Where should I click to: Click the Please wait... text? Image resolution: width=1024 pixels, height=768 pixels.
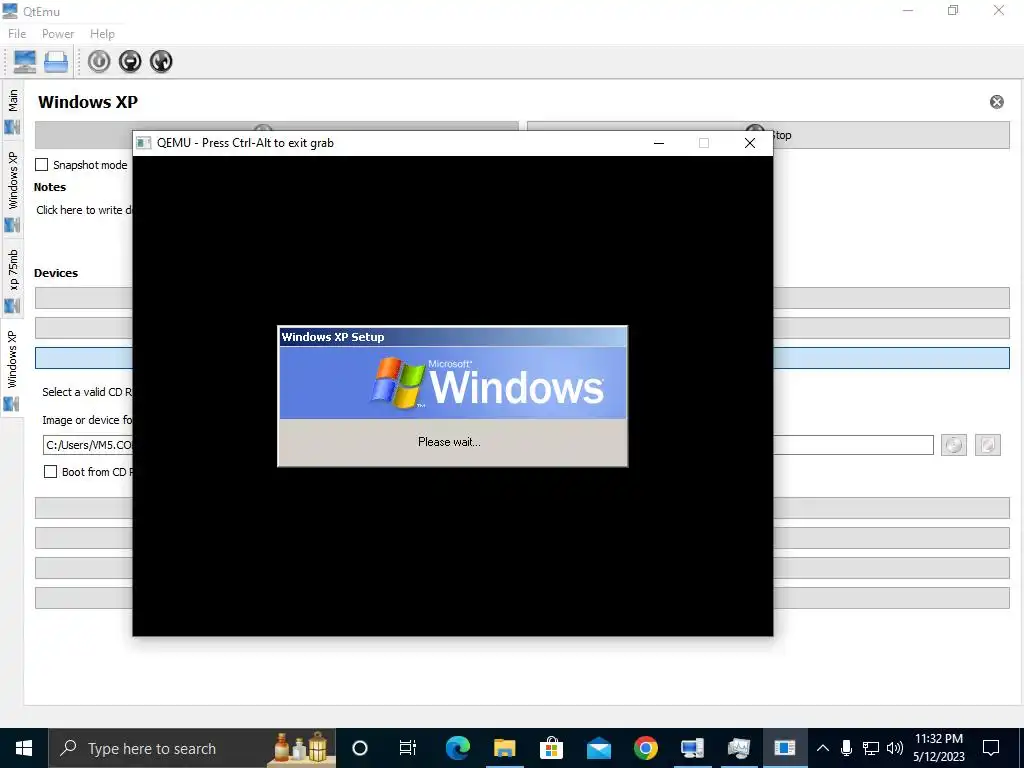pyautogui.click(x=449, y=442)
